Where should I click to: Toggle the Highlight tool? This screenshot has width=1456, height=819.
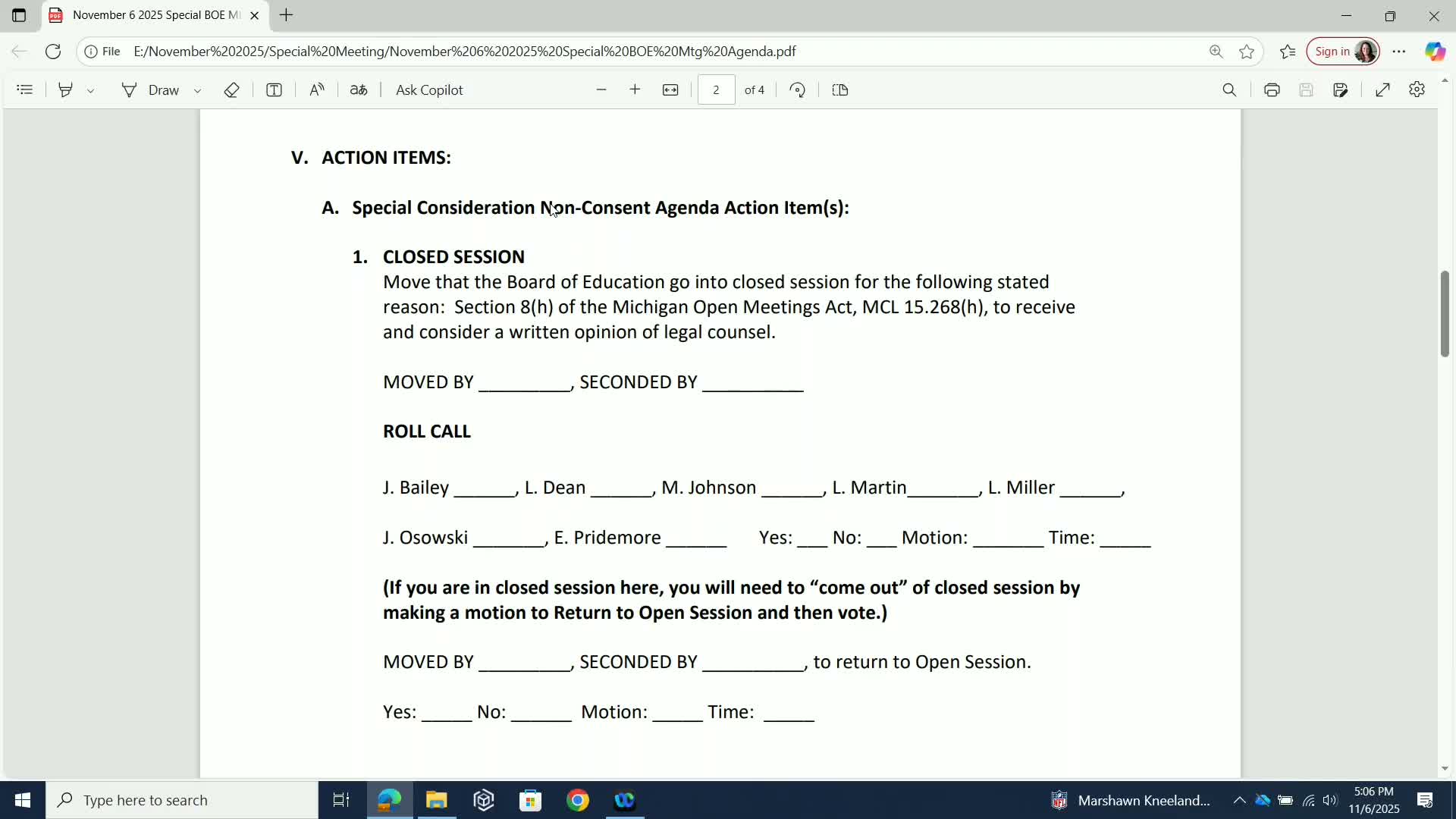[65, 89]
